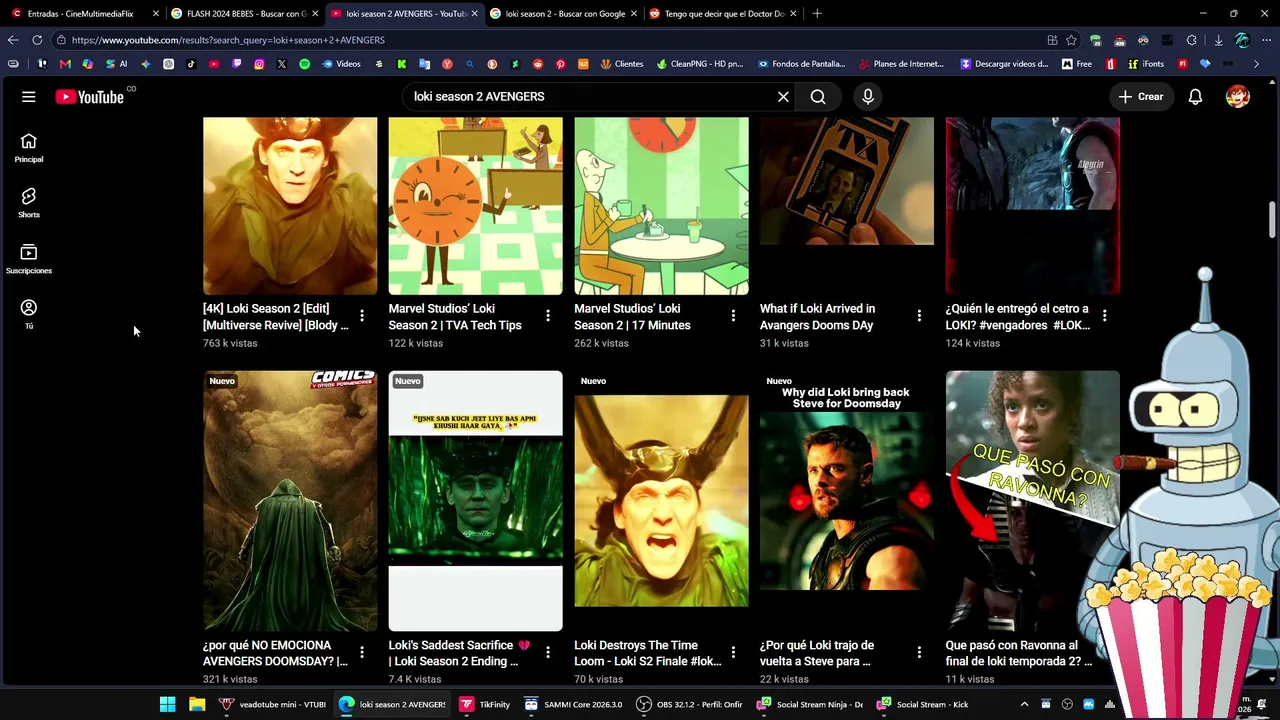The width and height of the screenshot is (1280, 720).
Task: Open the 'iFonts' bookmark
Action: [1146, 64]
